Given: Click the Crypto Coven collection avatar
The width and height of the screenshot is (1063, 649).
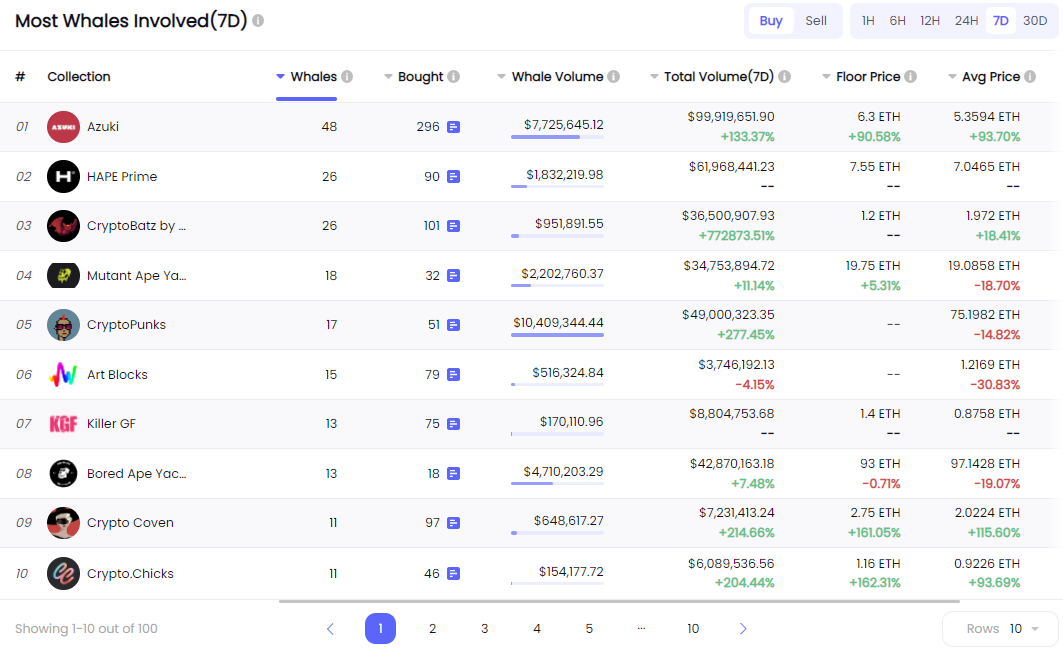Looking at the screenshot, I should (63, 523).
